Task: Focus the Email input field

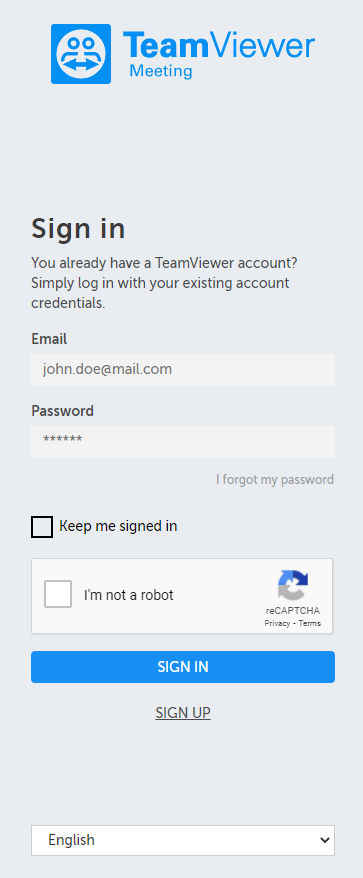Action: (x=183, y=370)
